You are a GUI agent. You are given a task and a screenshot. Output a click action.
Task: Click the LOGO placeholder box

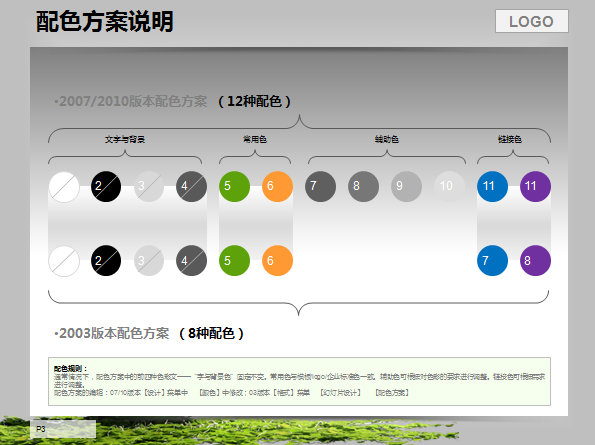pos(532,21)
